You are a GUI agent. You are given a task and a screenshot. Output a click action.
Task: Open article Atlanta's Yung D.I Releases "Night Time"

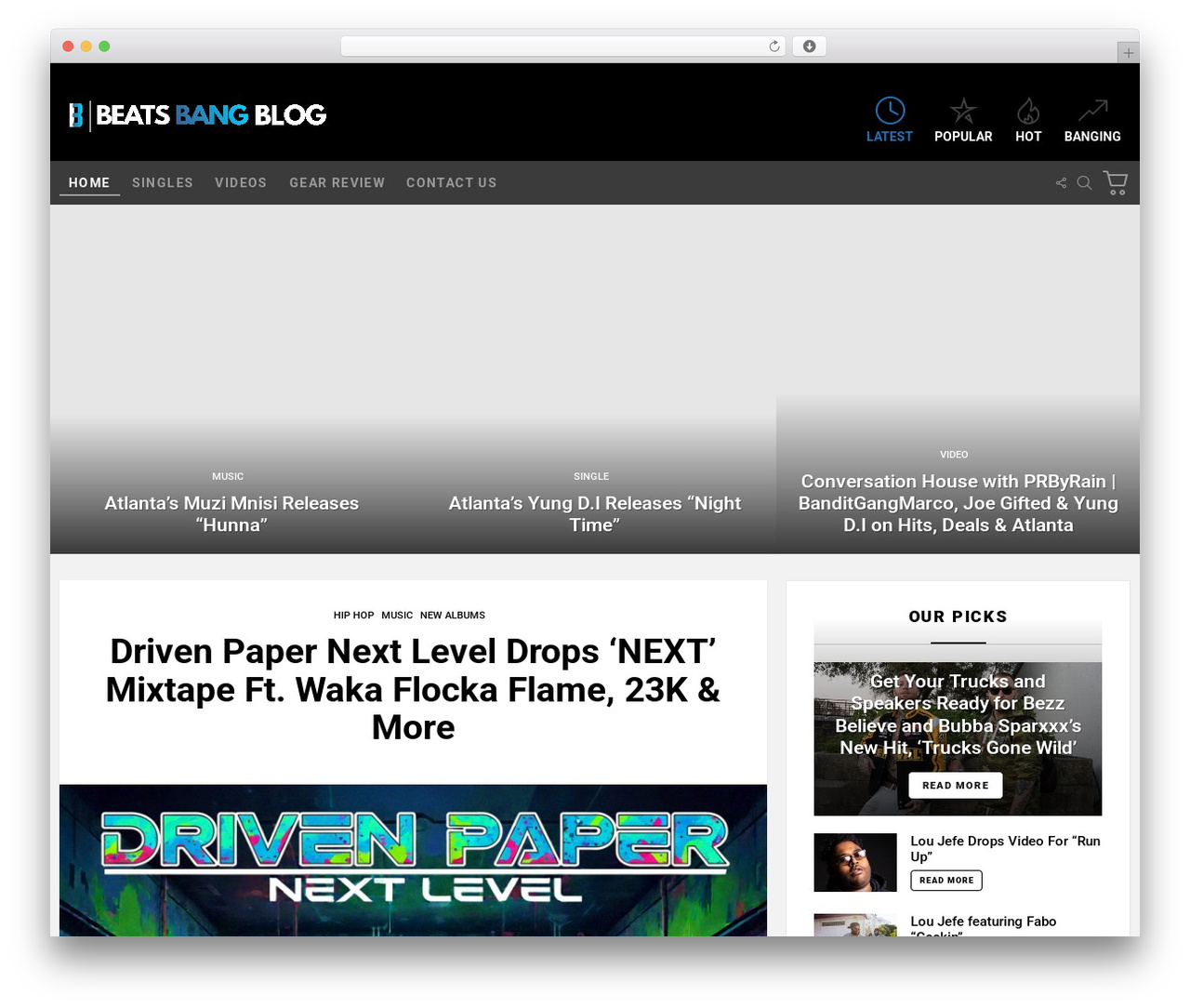(595, 514)
